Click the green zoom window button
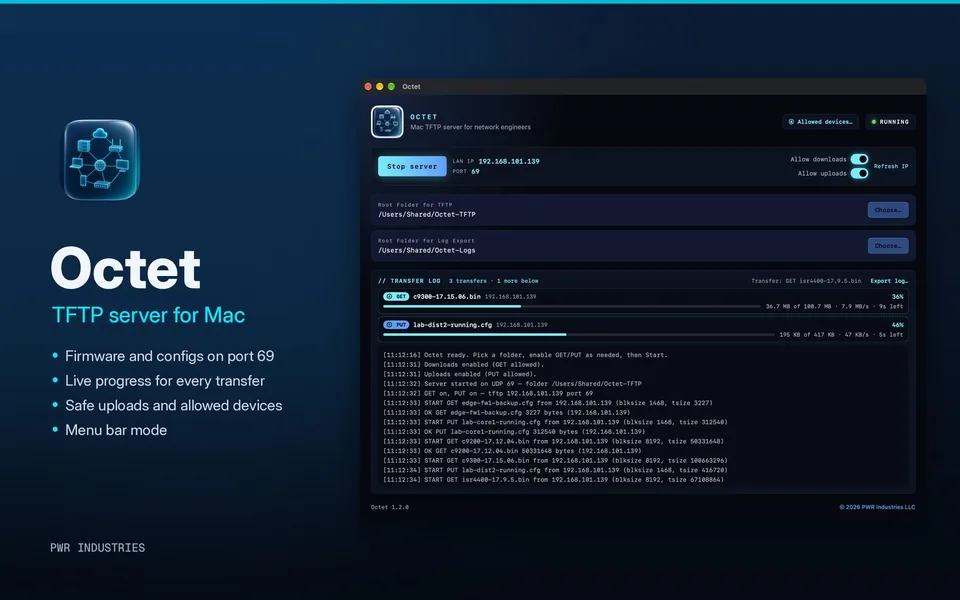Viewport: 960px width, 600px height. click(391, 86)
